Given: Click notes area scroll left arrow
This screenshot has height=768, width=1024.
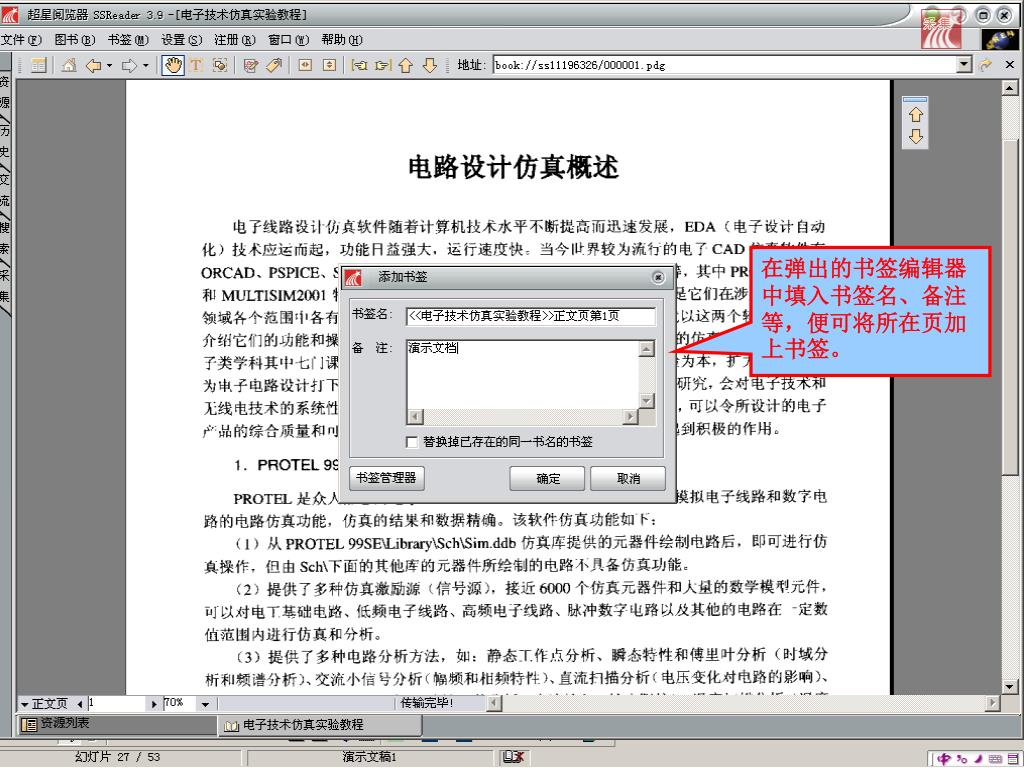Looking at the screenshot, I should pos(415,417).
